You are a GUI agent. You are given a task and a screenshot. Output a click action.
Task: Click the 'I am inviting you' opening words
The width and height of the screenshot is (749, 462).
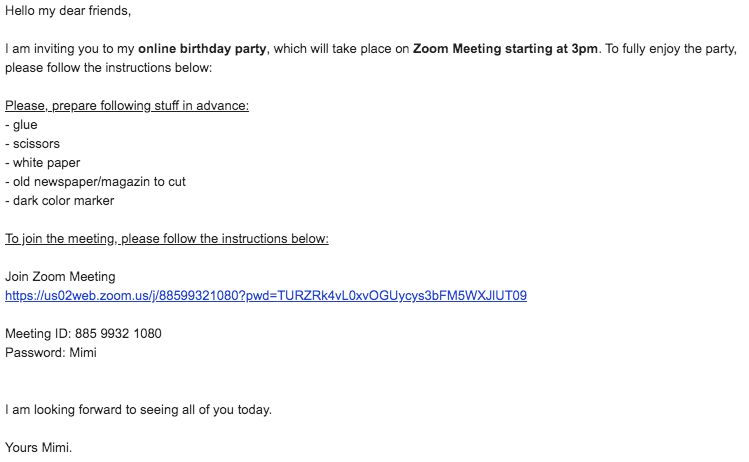(x=52, y=49)
